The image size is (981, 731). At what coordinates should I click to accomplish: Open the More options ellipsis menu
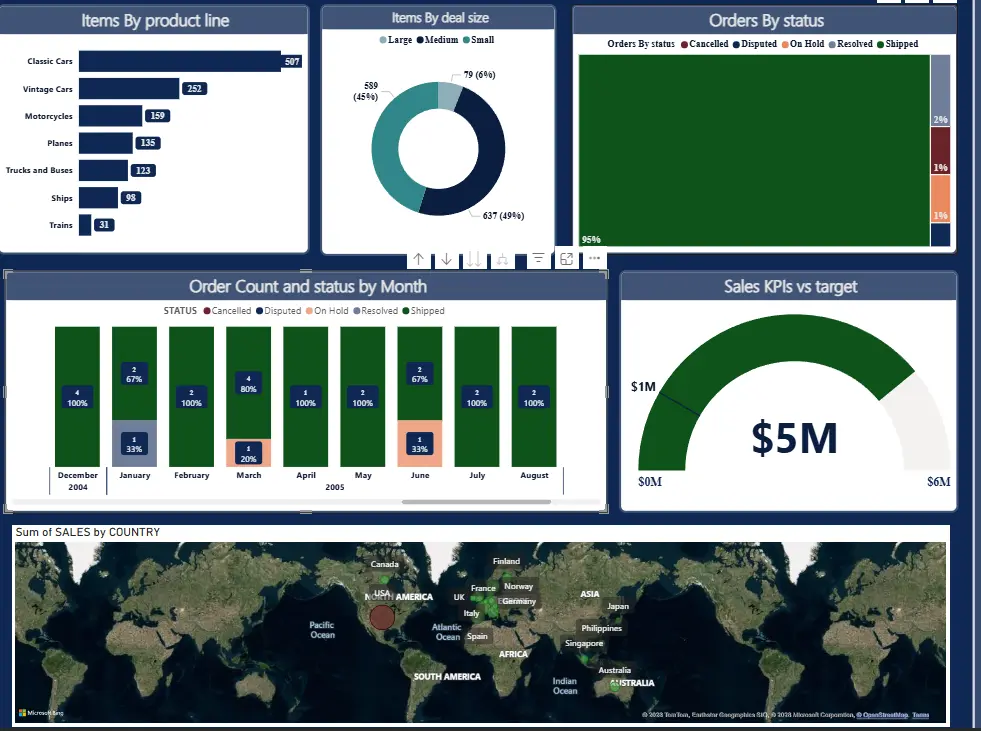(x=594, y=258)
